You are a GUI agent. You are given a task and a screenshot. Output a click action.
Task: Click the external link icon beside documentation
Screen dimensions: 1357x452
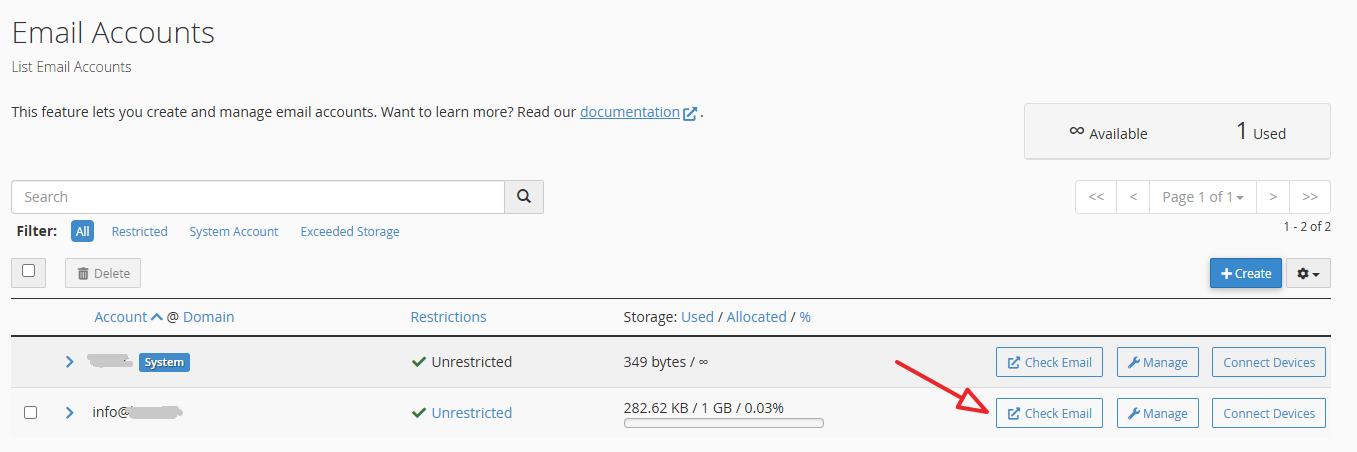tap(690, 113)
